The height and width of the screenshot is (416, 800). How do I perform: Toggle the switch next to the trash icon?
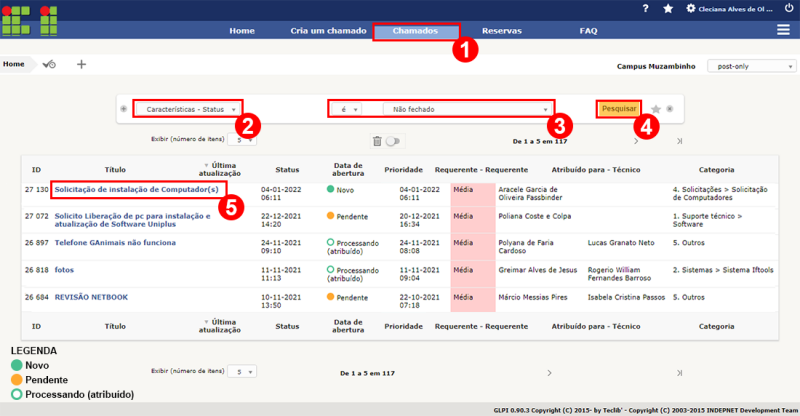point(393,141)
